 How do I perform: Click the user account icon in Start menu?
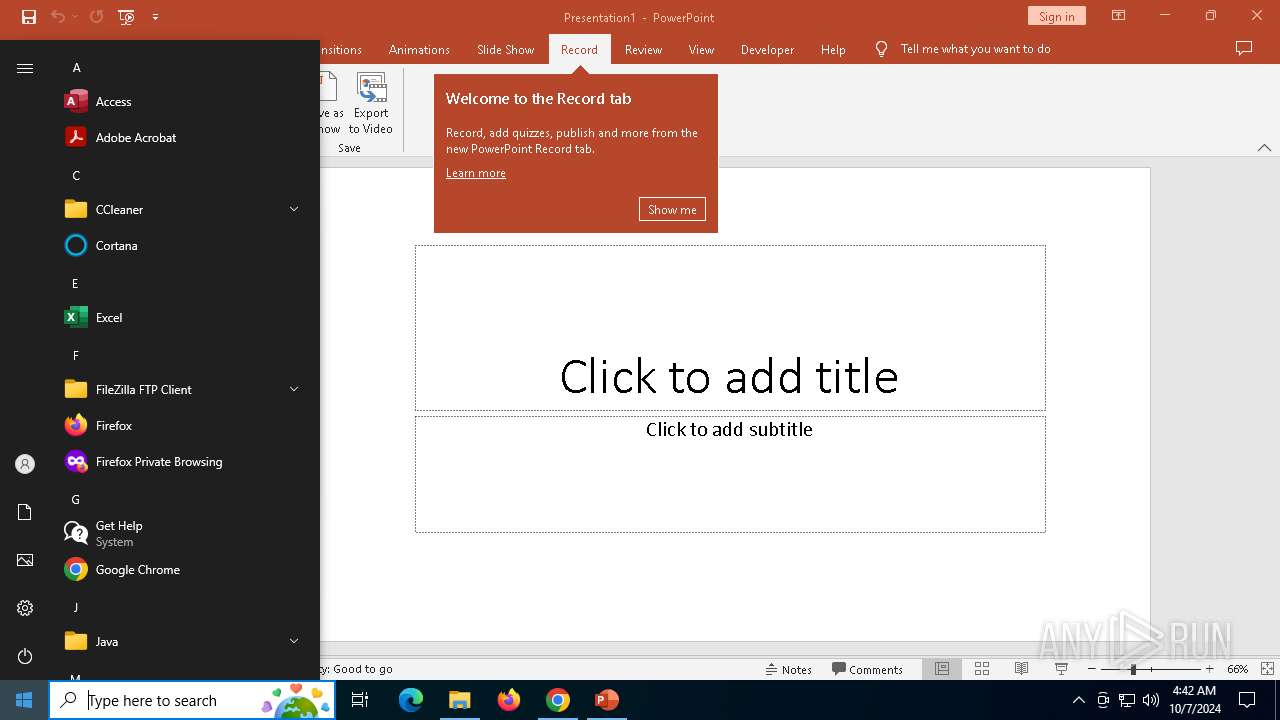coord(25,464)
